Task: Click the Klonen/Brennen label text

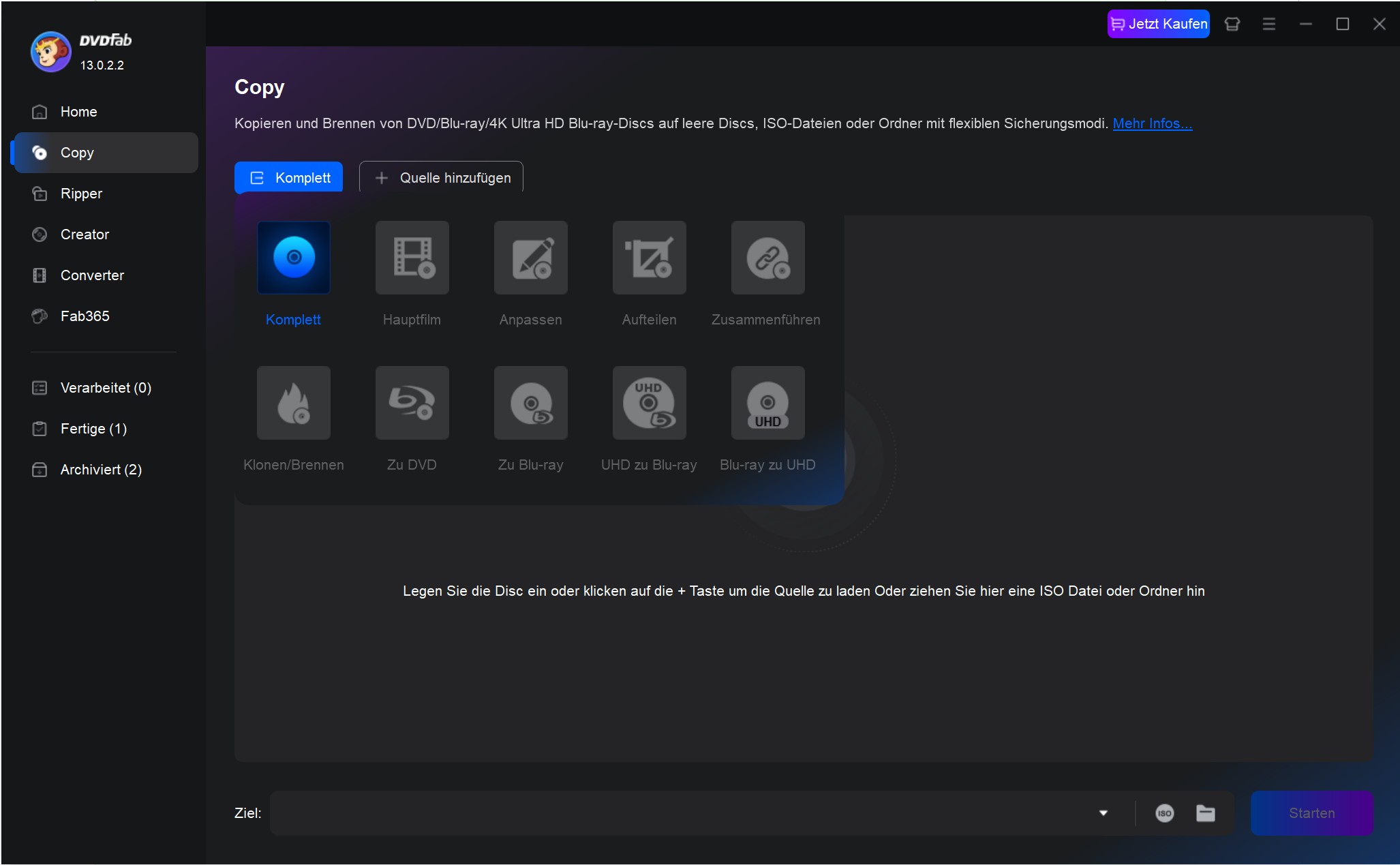Action: (294, 465)
